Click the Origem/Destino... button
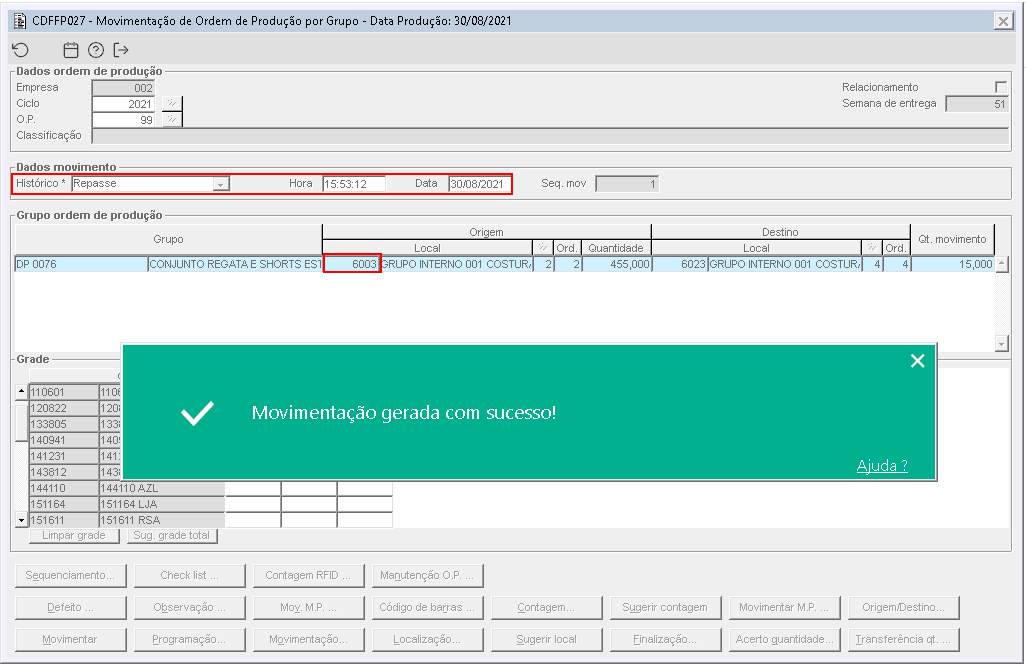This screenshot has height=665, width=1026. click(904, 607)
